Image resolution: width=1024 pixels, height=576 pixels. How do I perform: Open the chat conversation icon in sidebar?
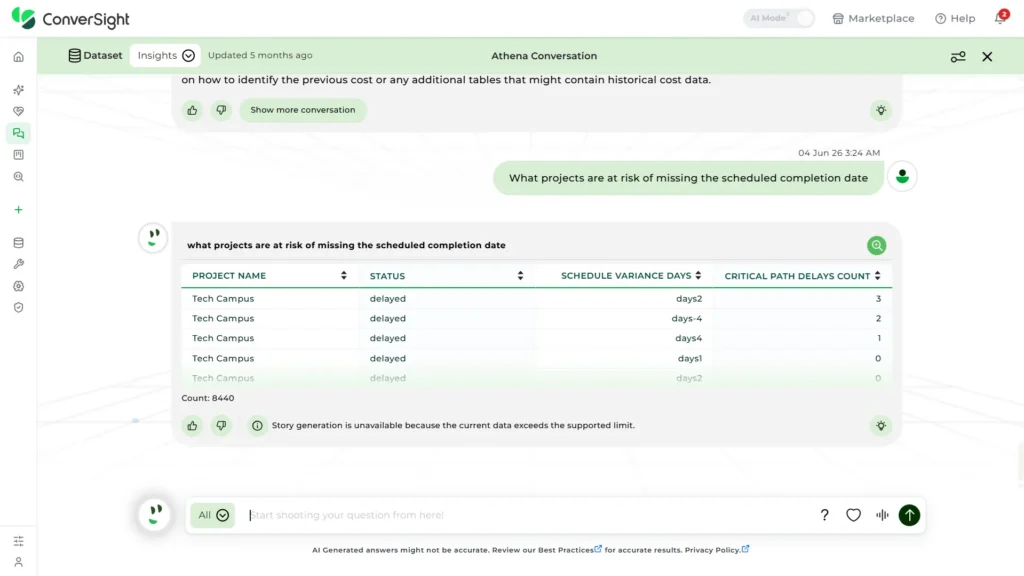(x=18, y=133)
